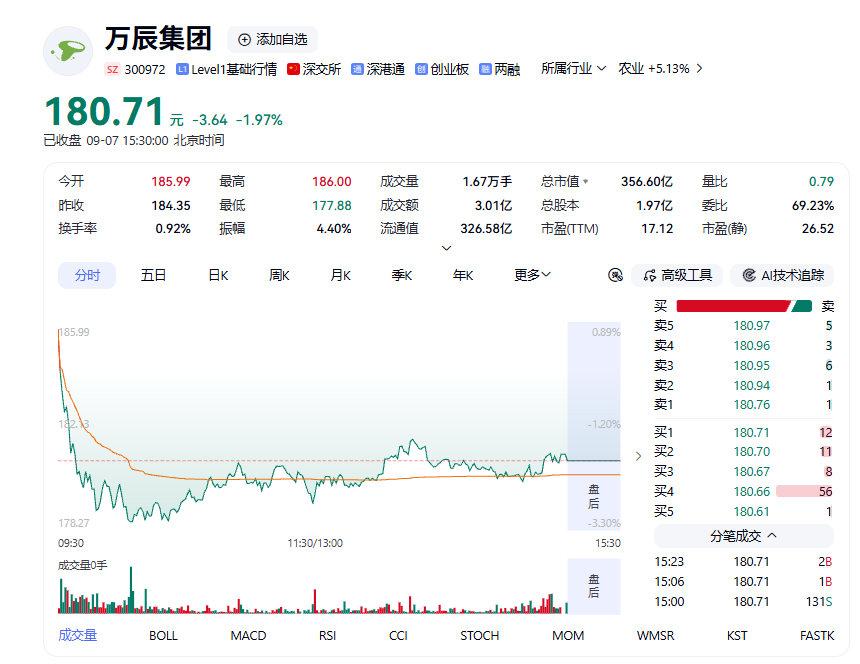
Task: Click the 万辰集团 company logo icon
Action: pyautogui.click(x=68, y=51)
